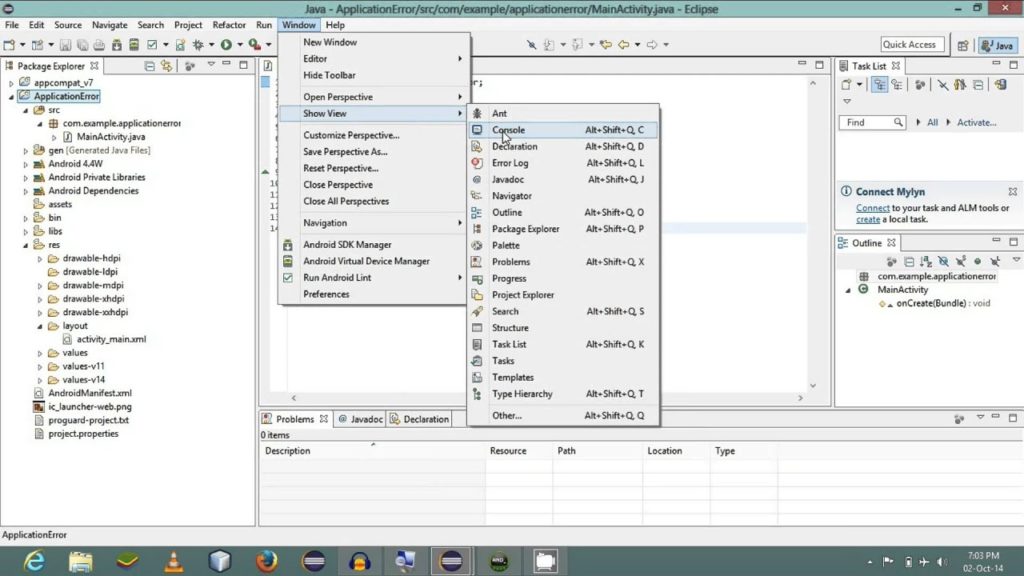Toggle Link with Editor in Package Explorer
Screen dimensions: 1024x576
pos(167,66)
